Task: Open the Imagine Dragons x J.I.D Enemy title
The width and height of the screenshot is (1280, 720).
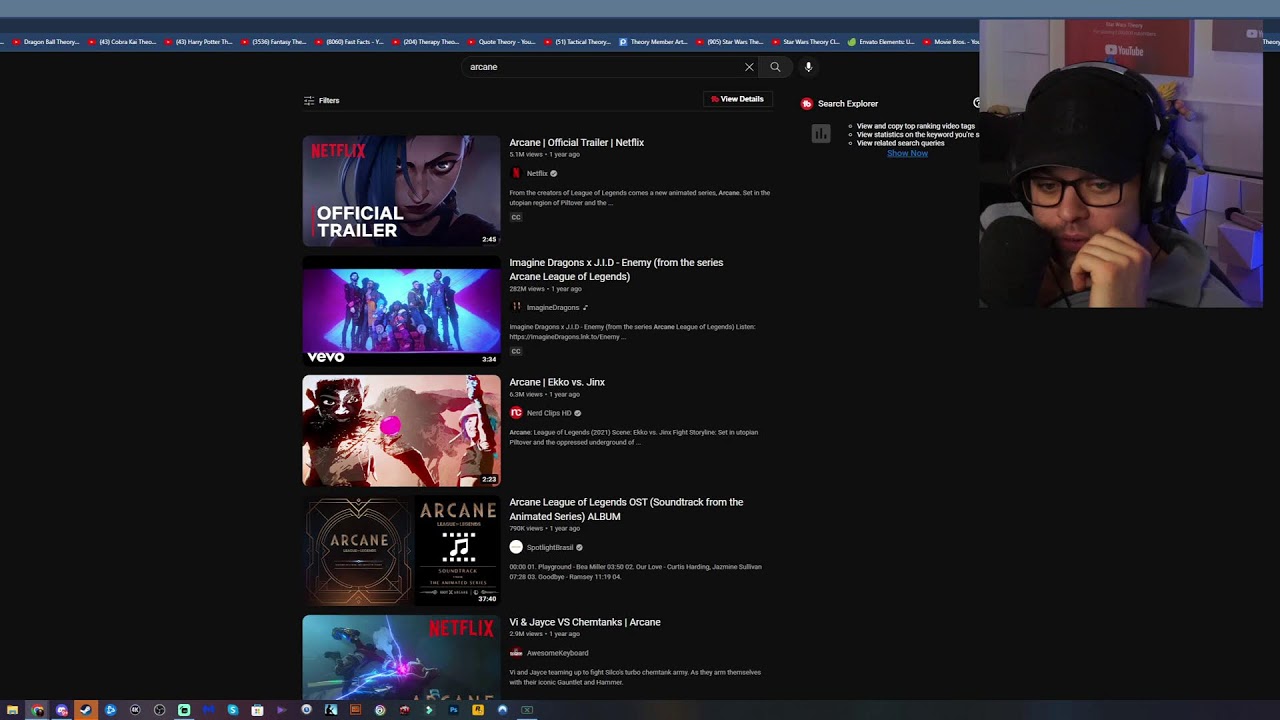Action: tap(616, 269)
